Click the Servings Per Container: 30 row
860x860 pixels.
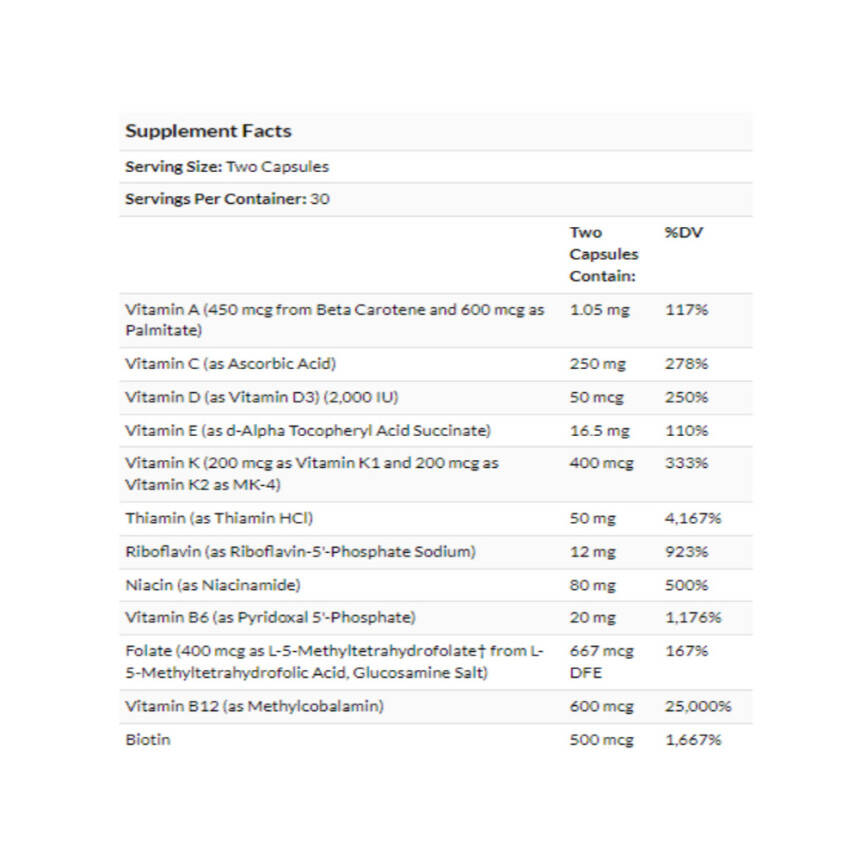point(227,199)
